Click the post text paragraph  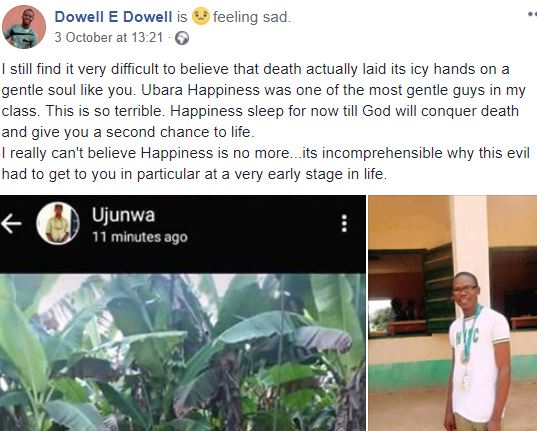pos(265,121)
